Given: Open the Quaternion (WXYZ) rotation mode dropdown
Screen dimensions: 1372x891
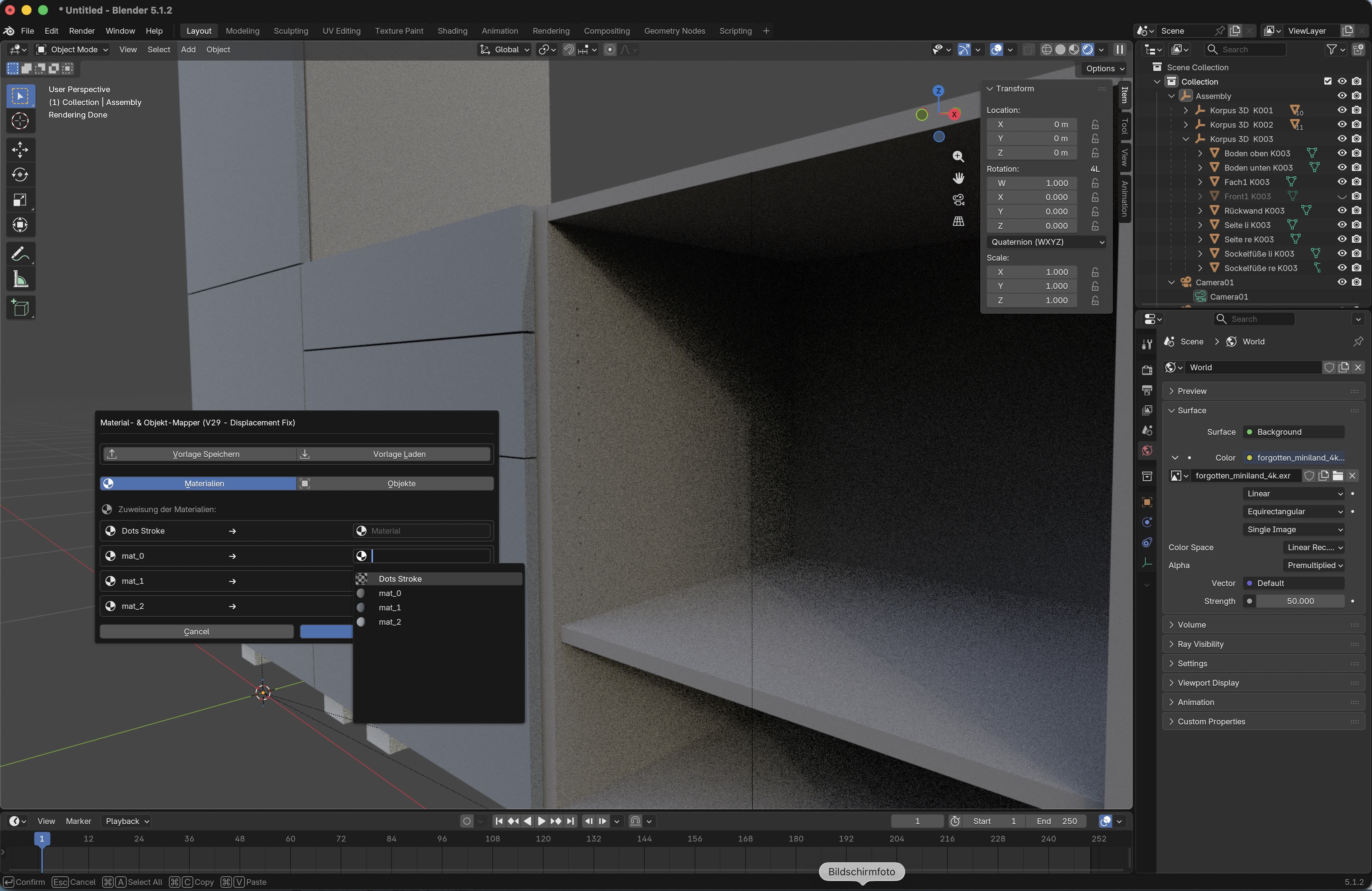Looking at the screenshot, I should coord(1047,242).
